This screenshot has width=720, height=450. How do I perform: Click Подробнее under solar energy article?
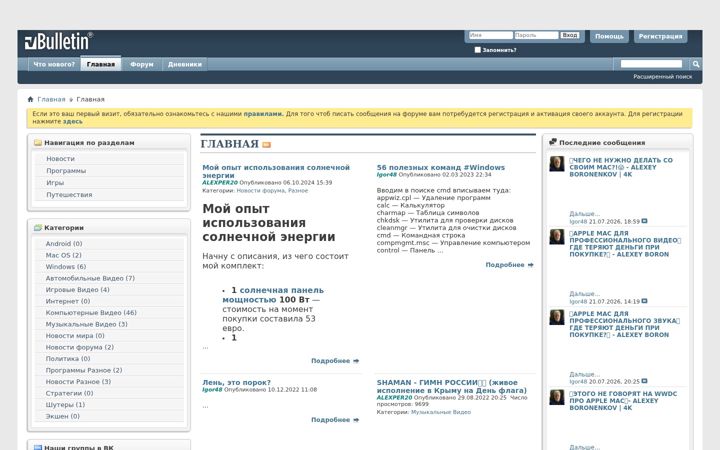coord(335,361)
